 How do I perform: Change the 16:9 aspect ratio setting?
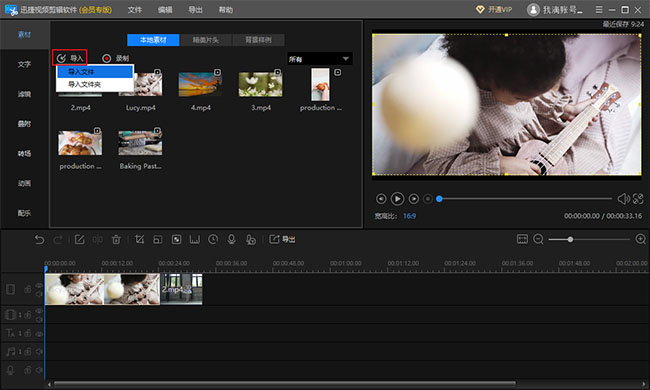coord(409,216)
